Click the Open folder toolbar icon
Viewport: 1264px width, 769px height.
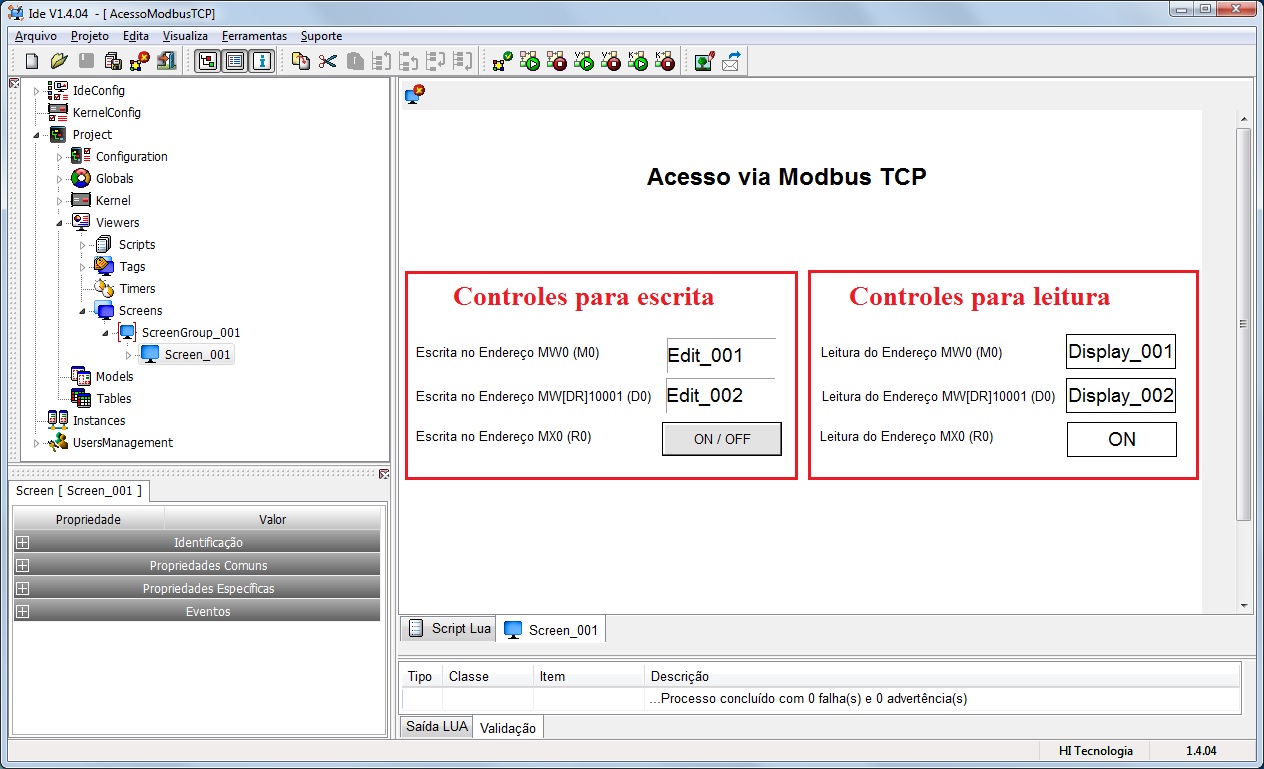59,61
